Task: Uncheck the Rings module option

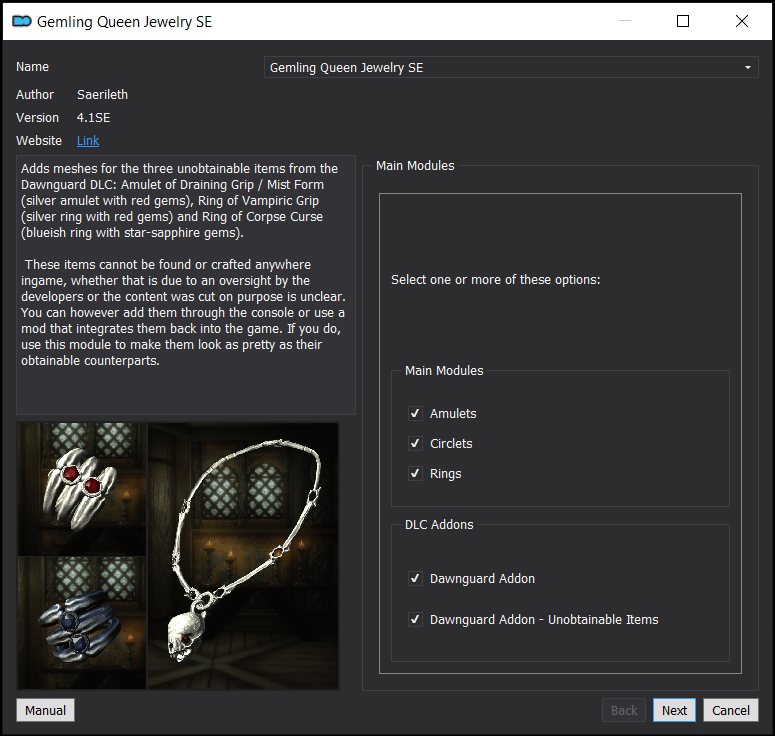Action: tap(415, 474)
